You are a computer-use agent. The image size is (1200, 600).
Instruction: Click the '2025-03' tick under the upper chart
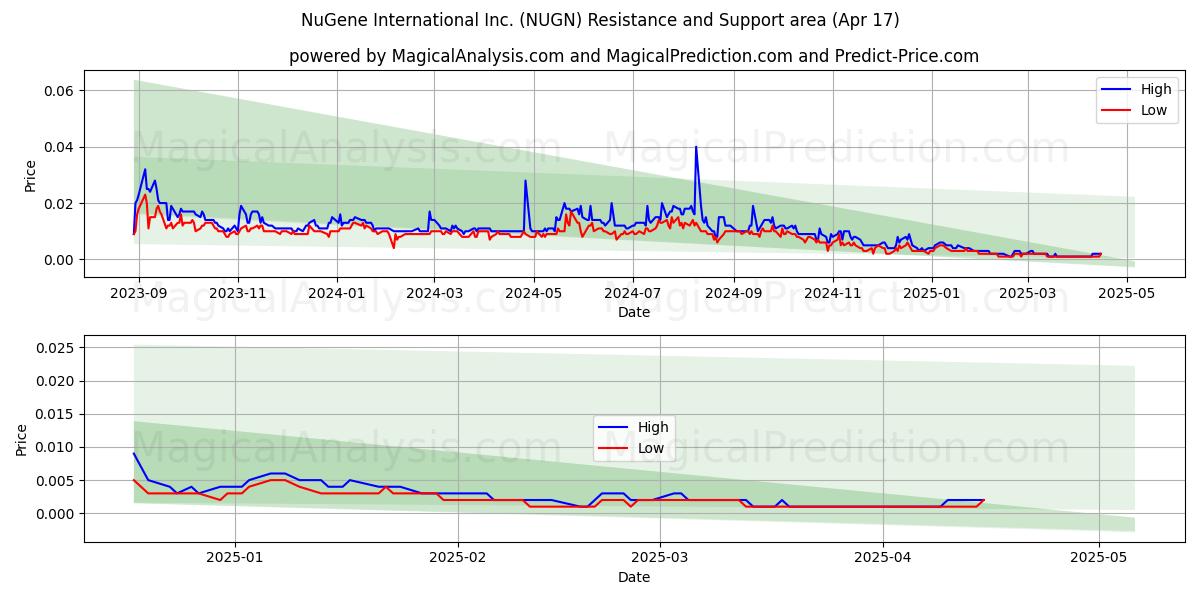1027,293
